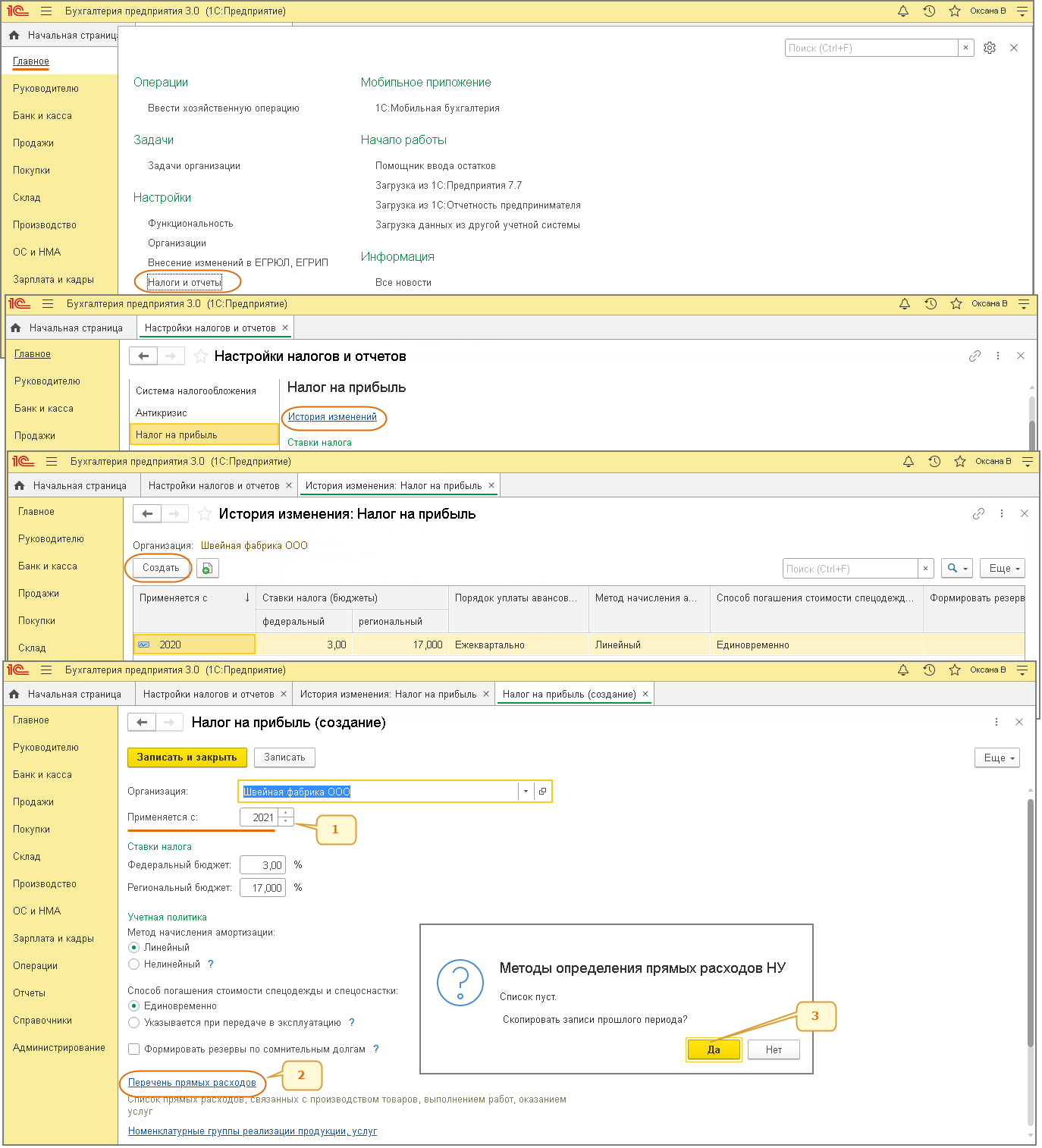Screen dimensions: 1042x1148
Task: Decline with Нет in the dialog
Action: [774, 1049]
